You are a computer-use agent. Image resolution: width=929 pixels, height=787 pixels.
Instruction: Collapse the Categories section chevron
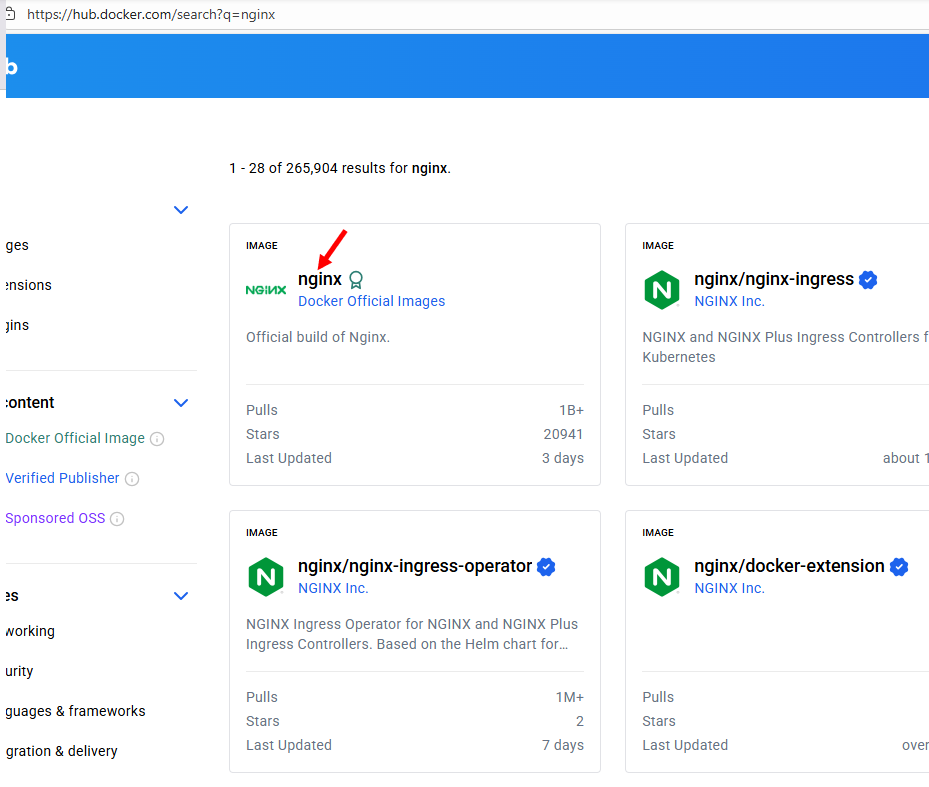pyautogui.click(x=181, y=596)
